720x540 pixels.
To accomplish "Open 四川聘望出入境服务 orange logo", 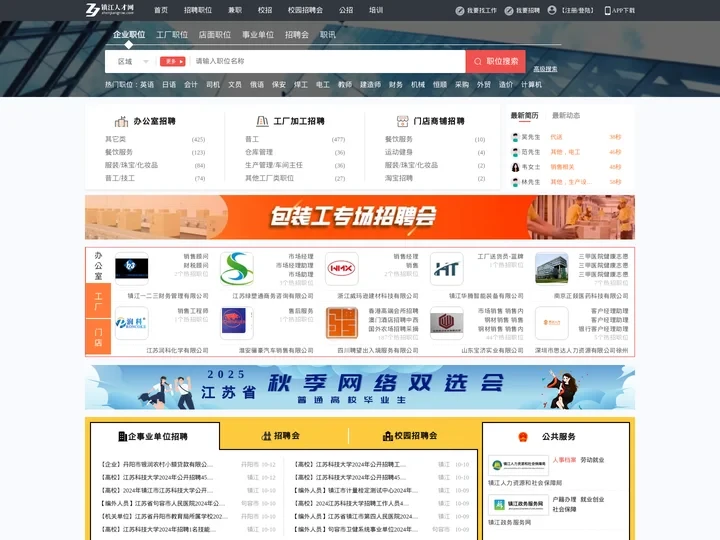I will [342, 323].
